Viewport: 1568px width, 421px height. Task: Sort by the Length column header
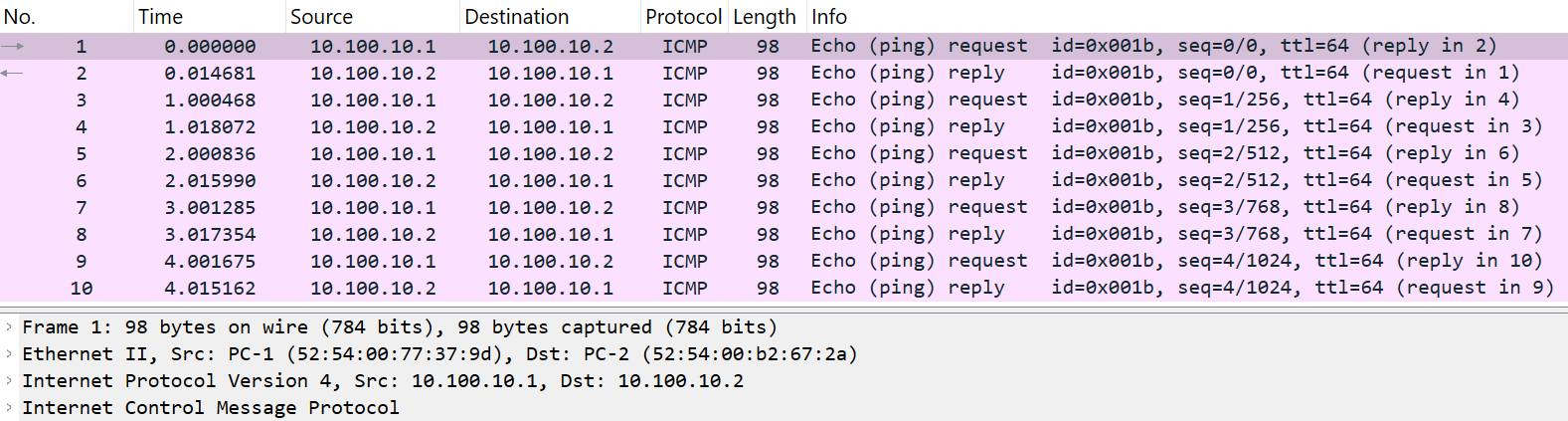[764, 17]
